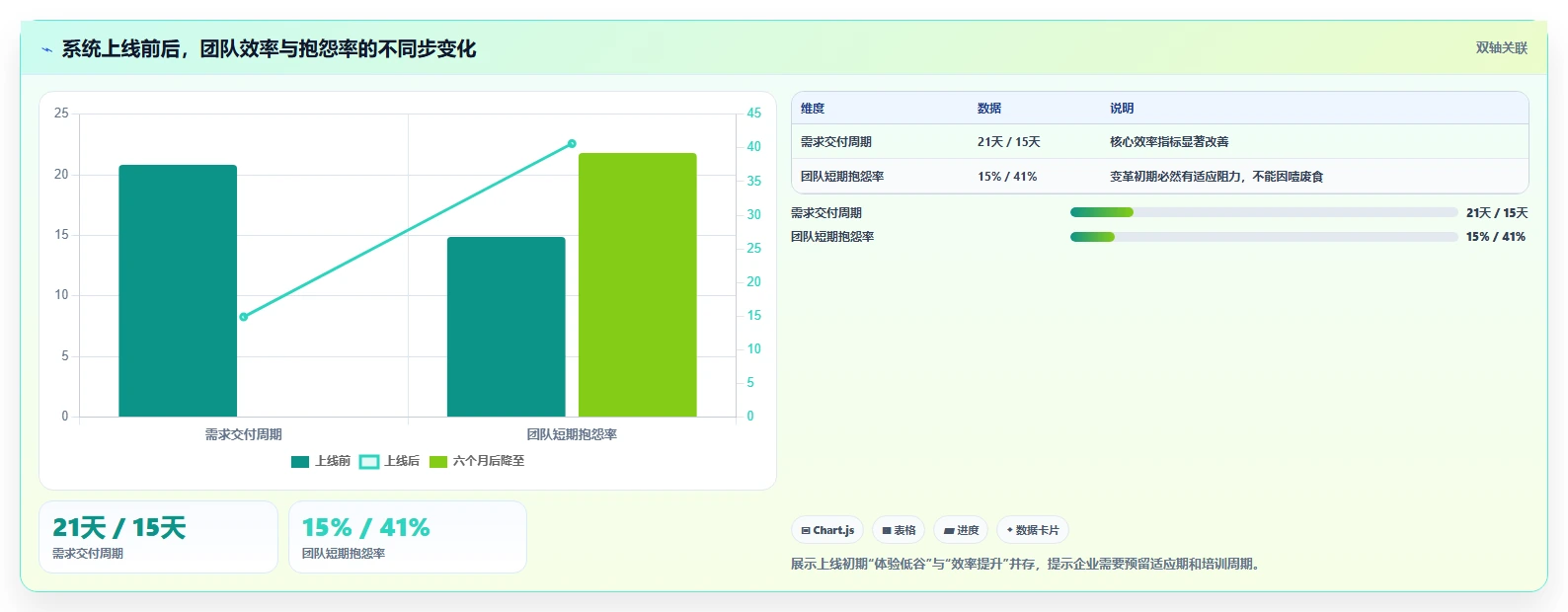Viewport: 1568px width, 612px height.
Task: Click the 数据卡片 pill tag
Action: click(x=1033, y=530)
